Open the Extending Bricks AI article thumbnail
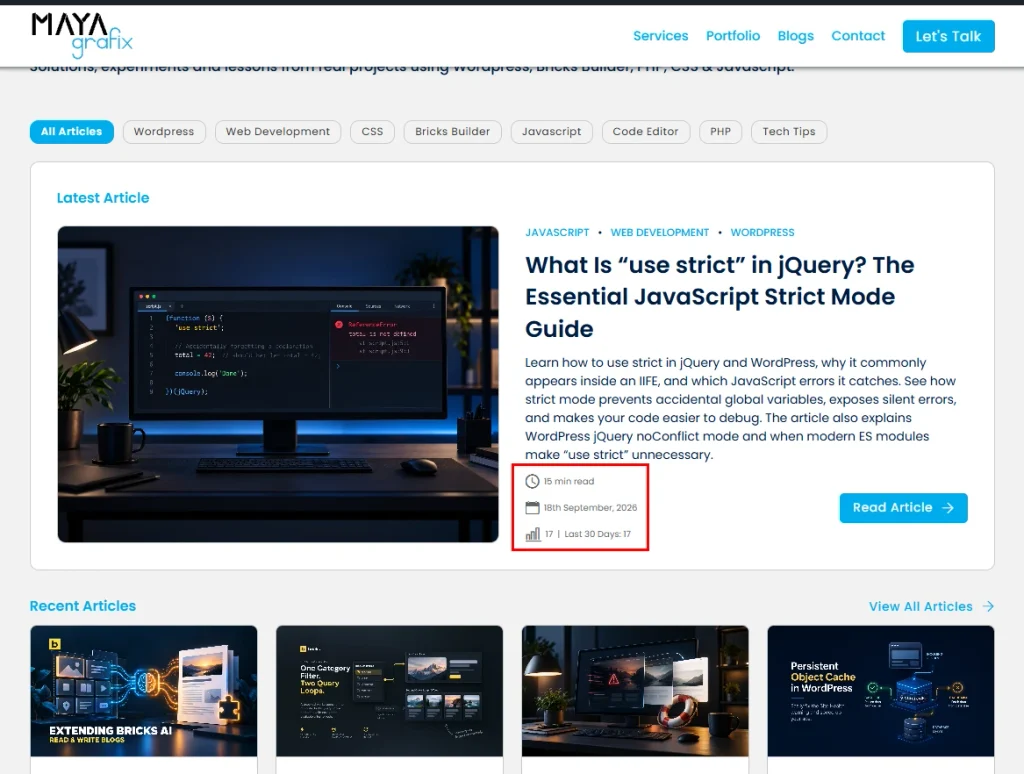The width and height of the screenshot is (1024, 774). 144,691
